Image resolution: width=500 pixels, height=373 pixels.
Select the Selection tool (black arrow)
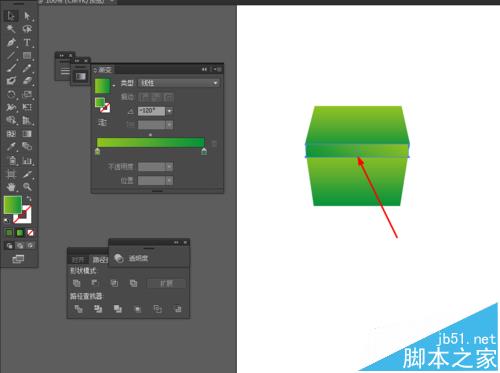pyautogui.click(x=11, y=16)
